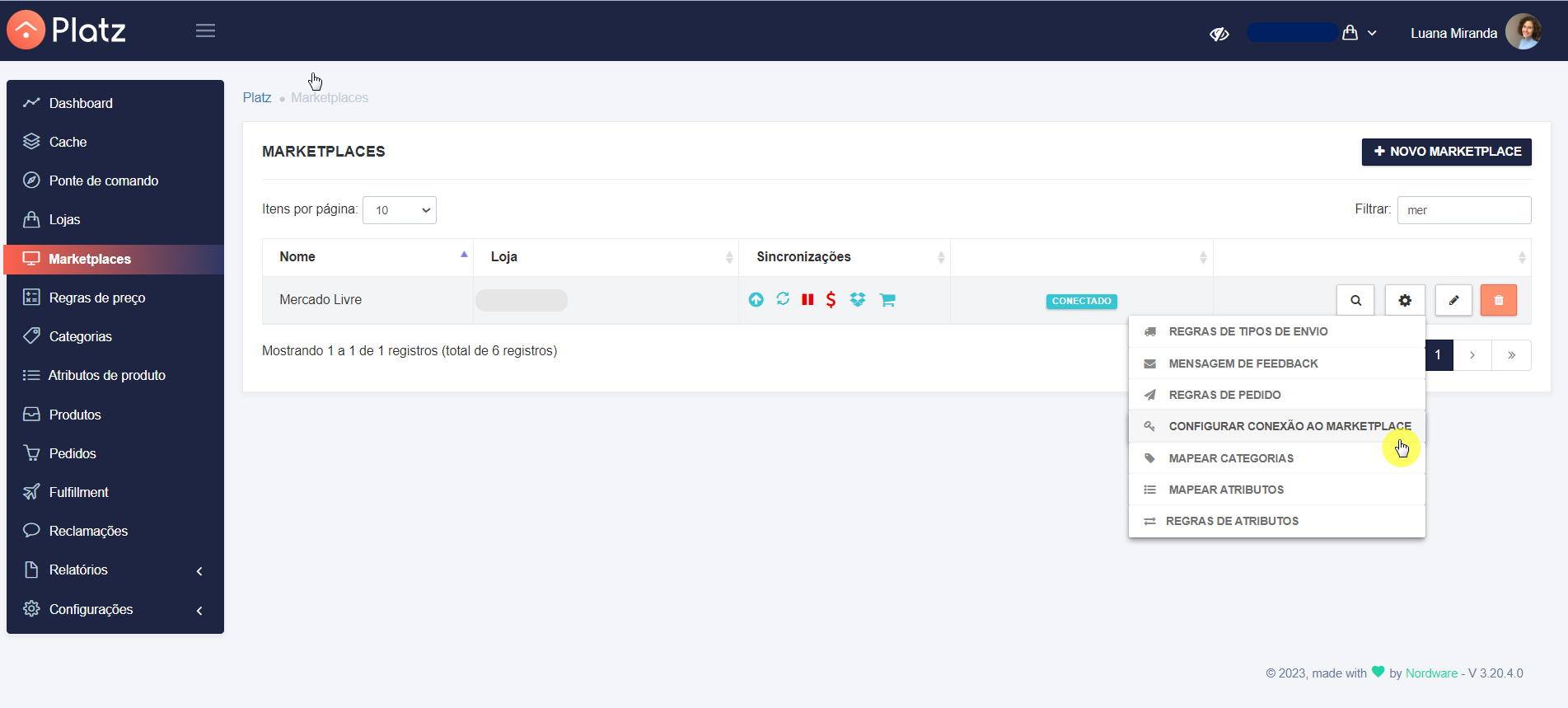
Task: Click the trash delete button for Mercado Livre
Action: (x=1499, y=300)
